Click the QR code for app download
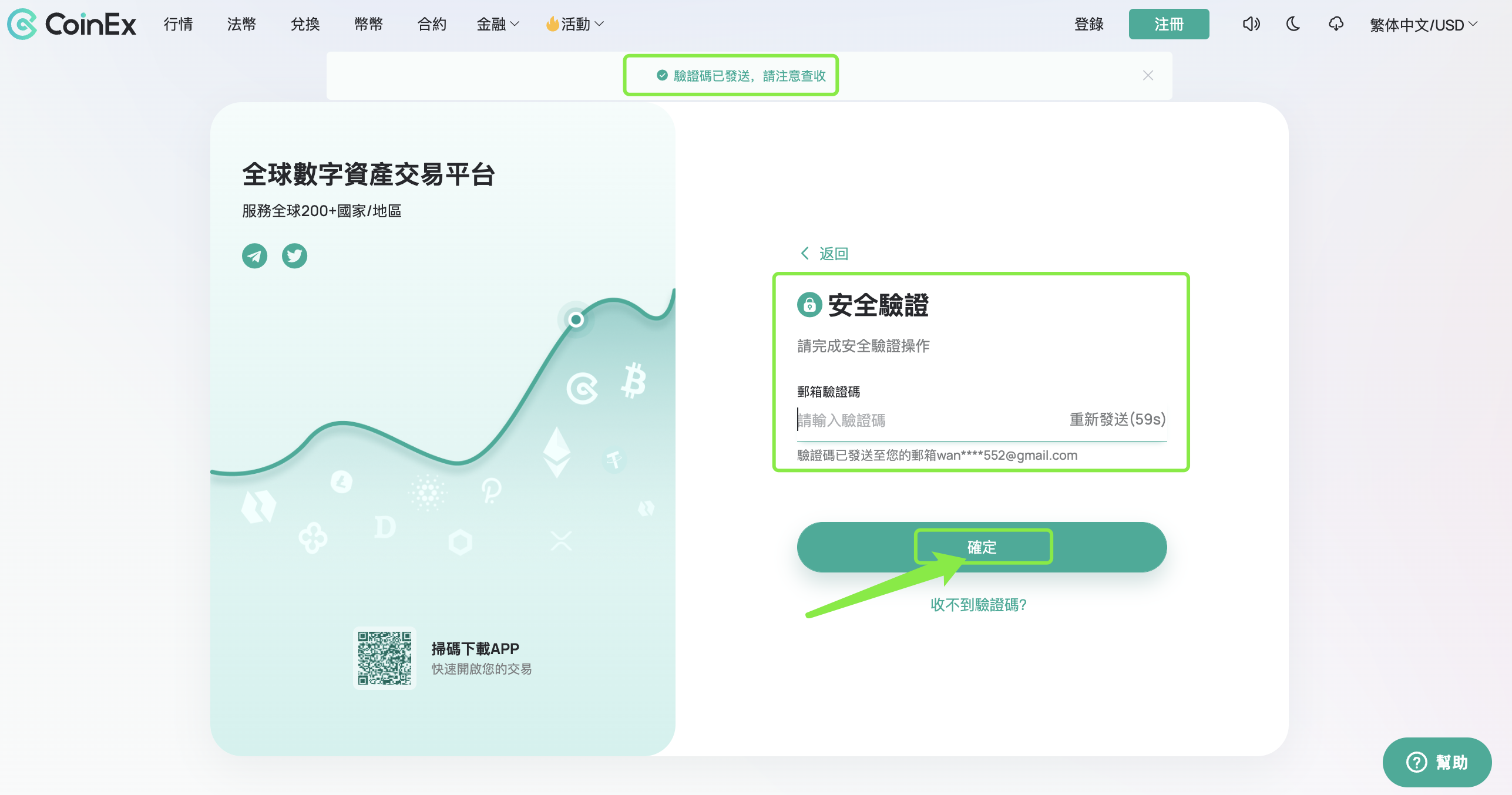 [385, 658]
